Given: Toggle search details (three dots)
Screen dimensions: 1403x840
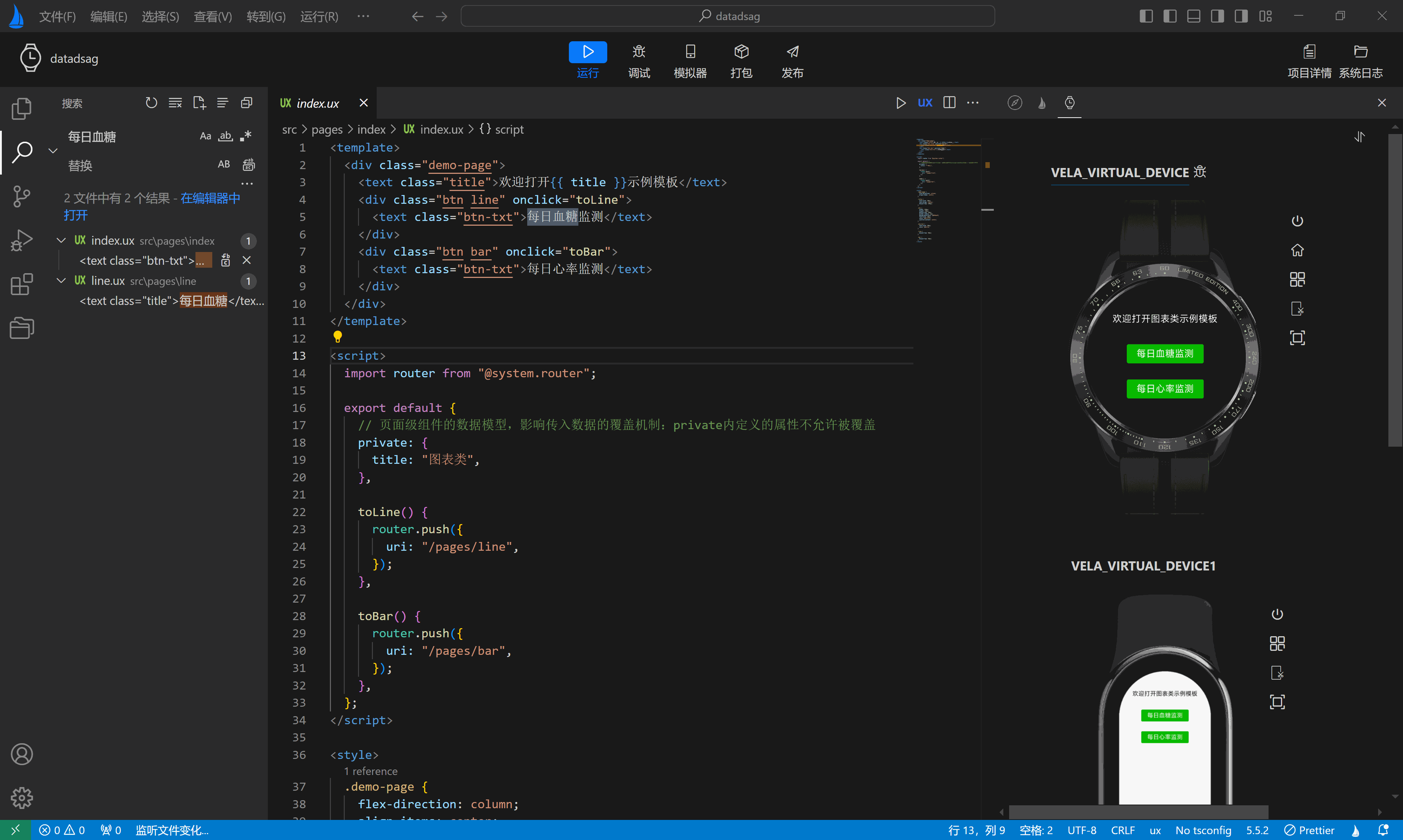Looking at the screenshot, I should click(x=247, y=183).
